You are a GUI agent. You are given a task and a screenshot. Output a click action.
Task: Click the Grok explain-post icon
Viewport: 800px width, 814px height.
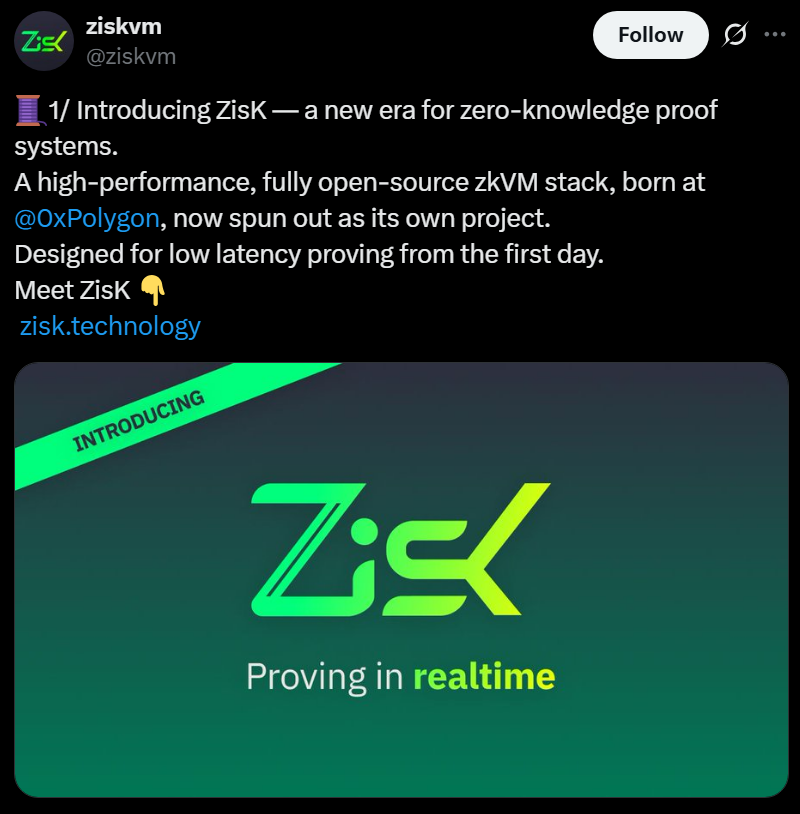click(735, 35)
